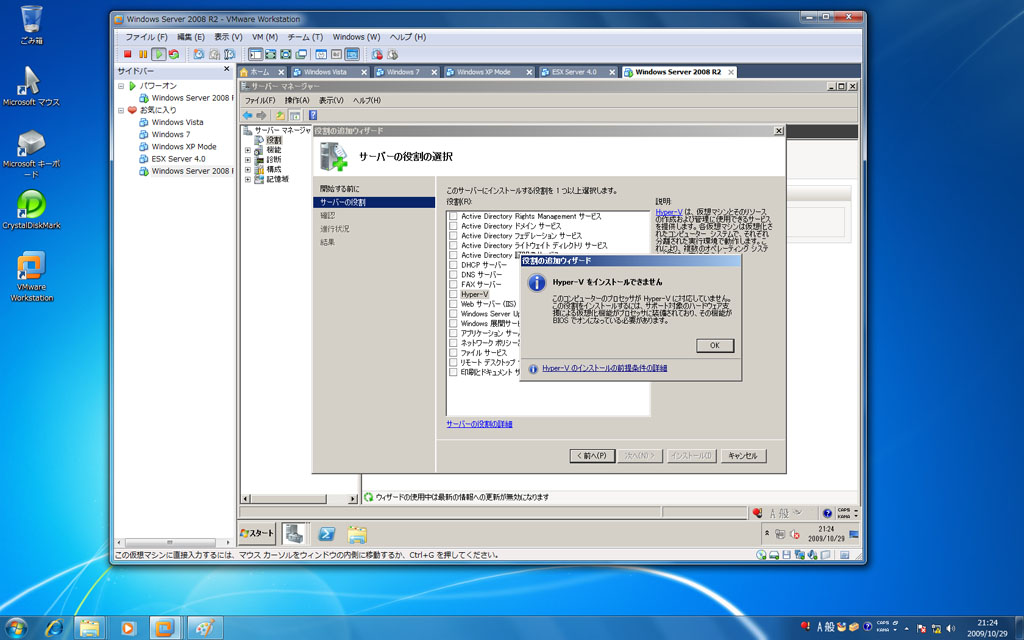Power on the VM with green play icon

tap(158, 54)
